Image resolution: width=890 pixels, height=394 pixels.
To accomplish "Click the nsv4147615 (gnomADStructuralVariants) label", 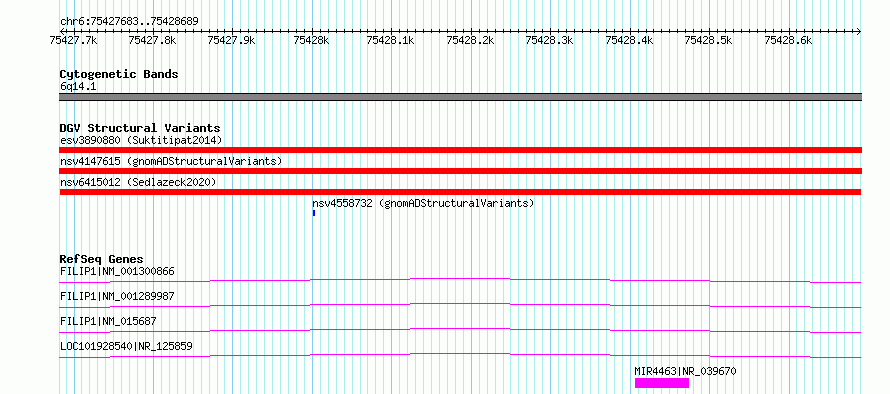I will (x=171, y=161).
